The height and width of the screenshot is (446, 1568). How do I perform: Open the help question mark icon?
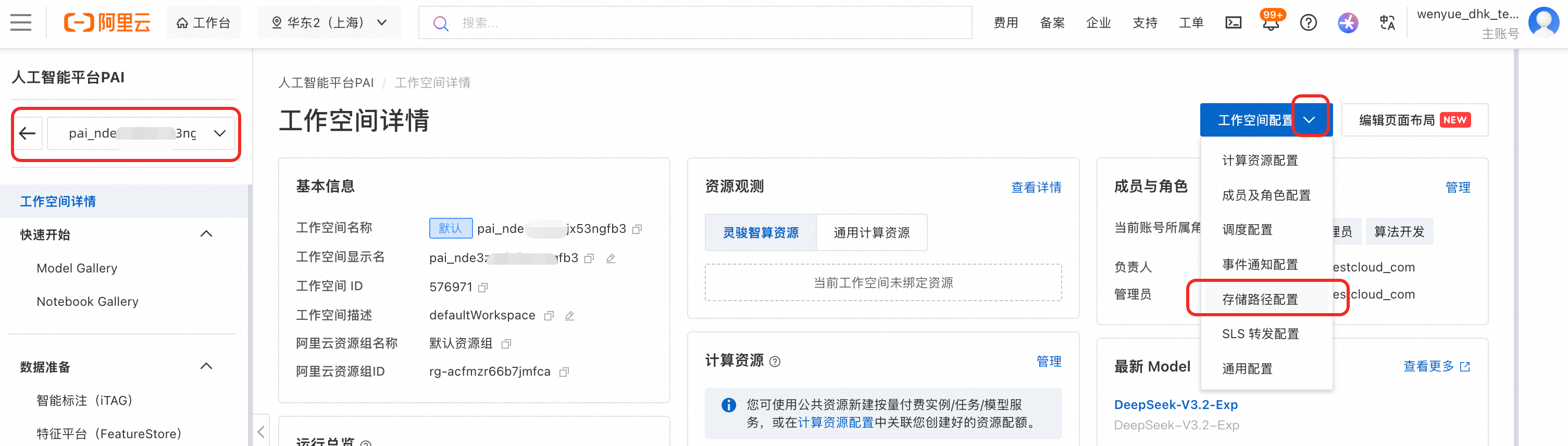tap(1308, 22)
